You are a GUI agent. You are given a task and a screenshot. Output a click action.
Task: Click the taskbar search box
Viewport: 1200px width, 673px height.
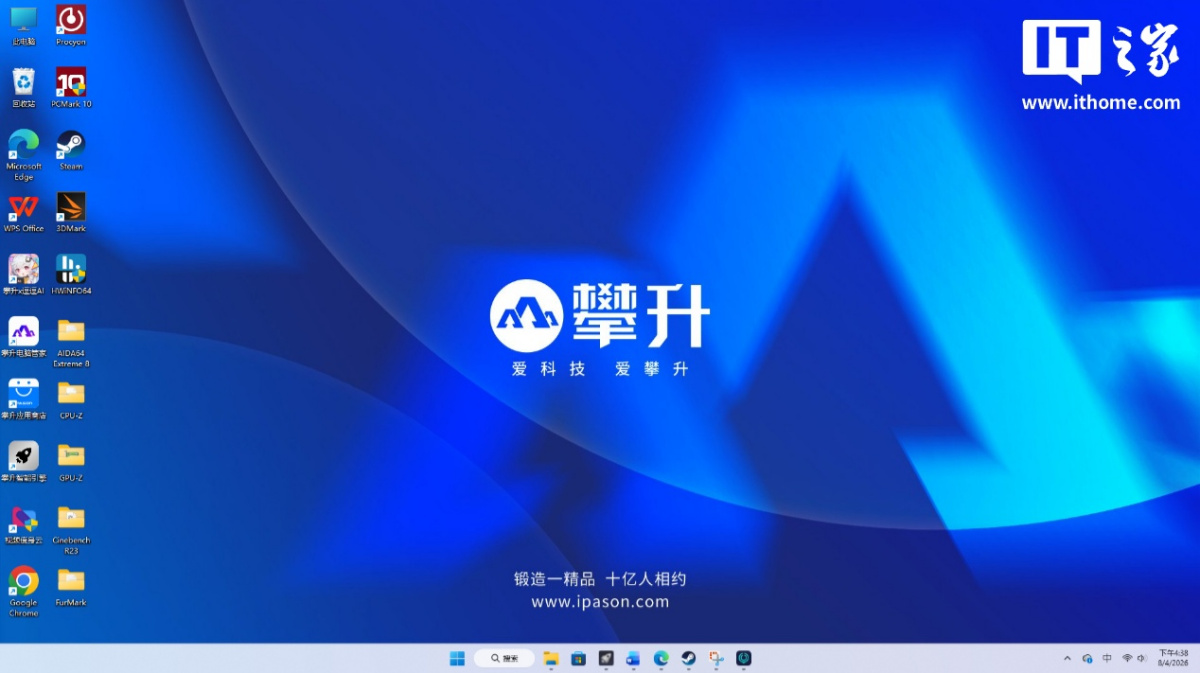pos(504,658)
